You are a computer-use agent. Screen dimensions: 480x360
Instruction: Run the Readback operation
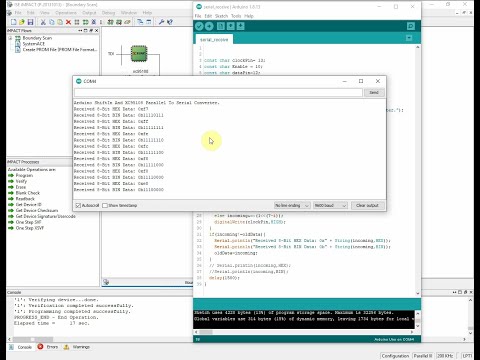(25, 199)
